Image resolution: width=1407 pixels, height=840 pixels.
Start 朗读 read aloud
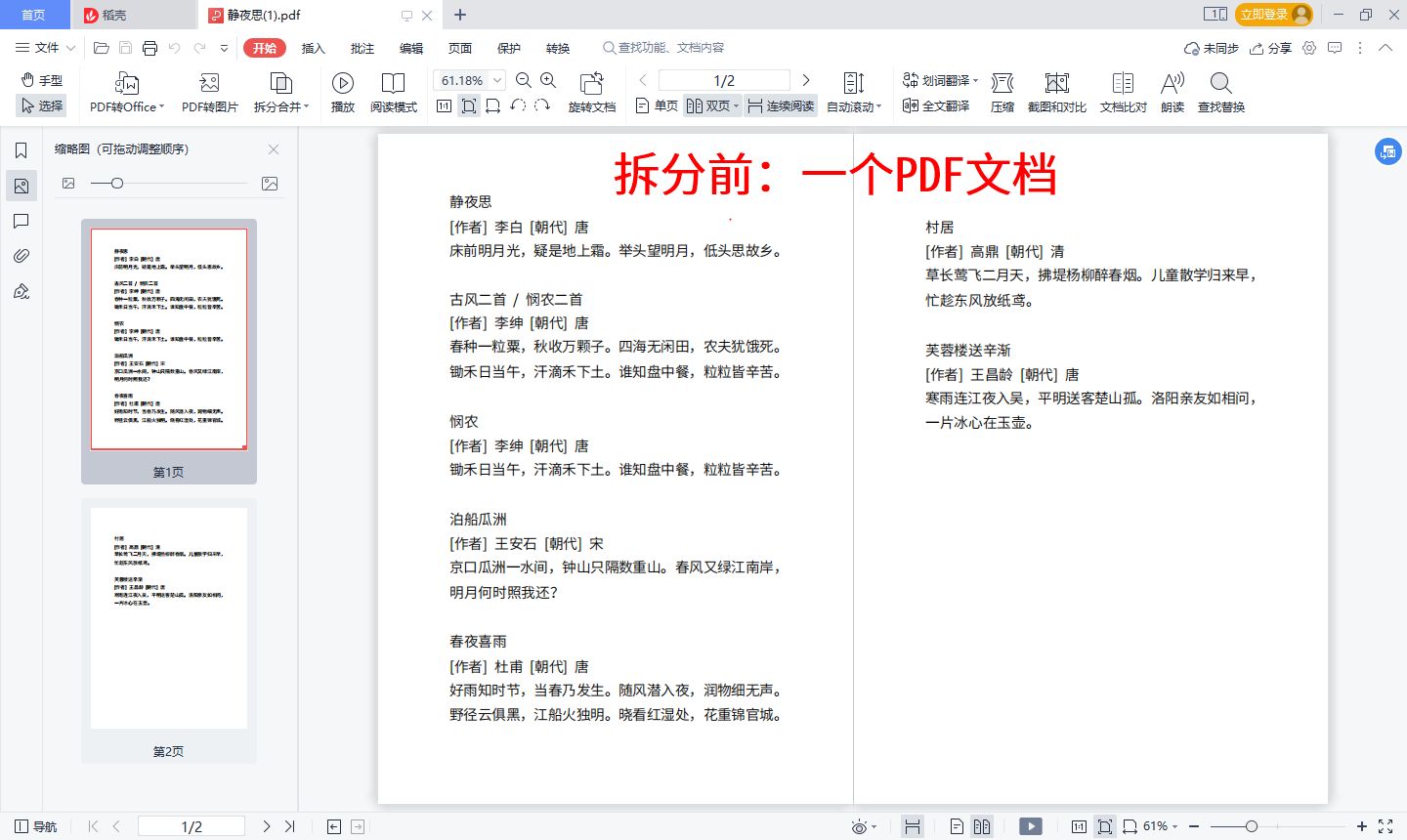click(1172, 94)
